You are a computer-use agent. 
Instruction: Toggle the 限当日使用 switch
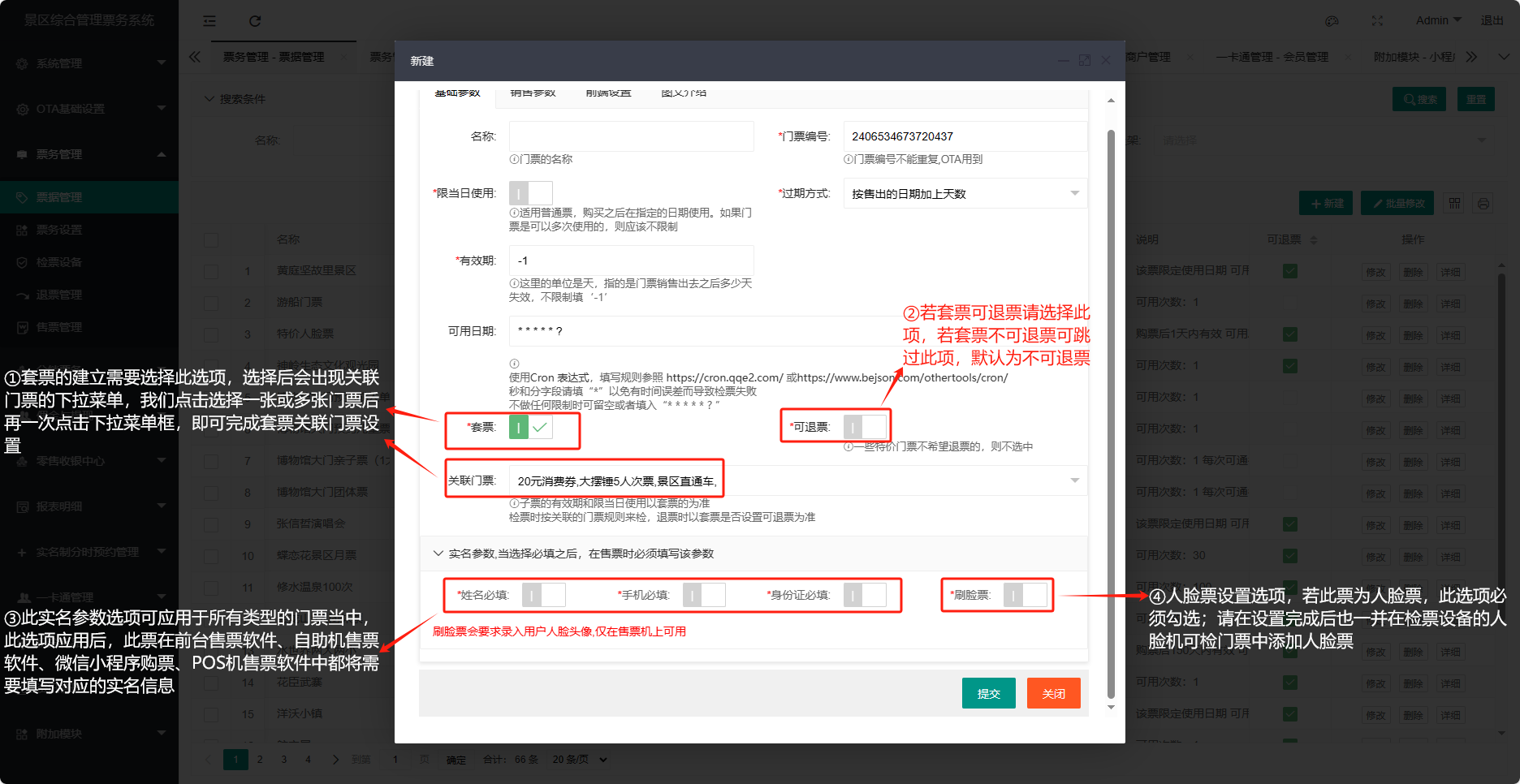531,193
